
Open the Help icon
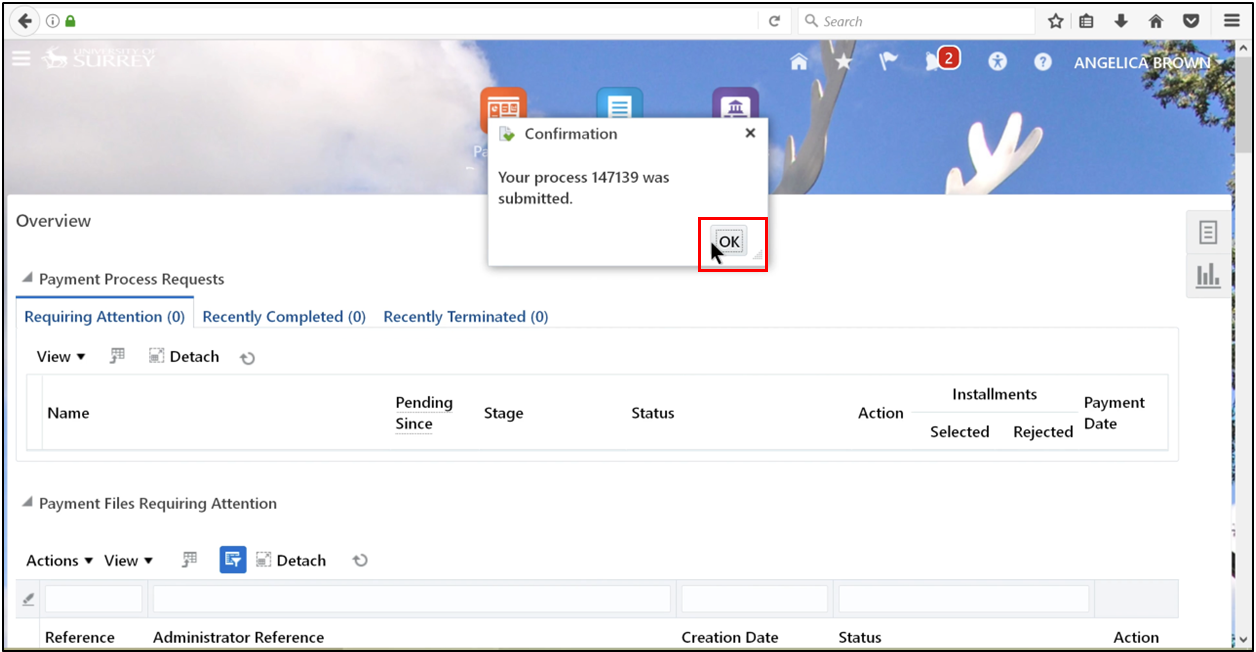coord(1042,62)
